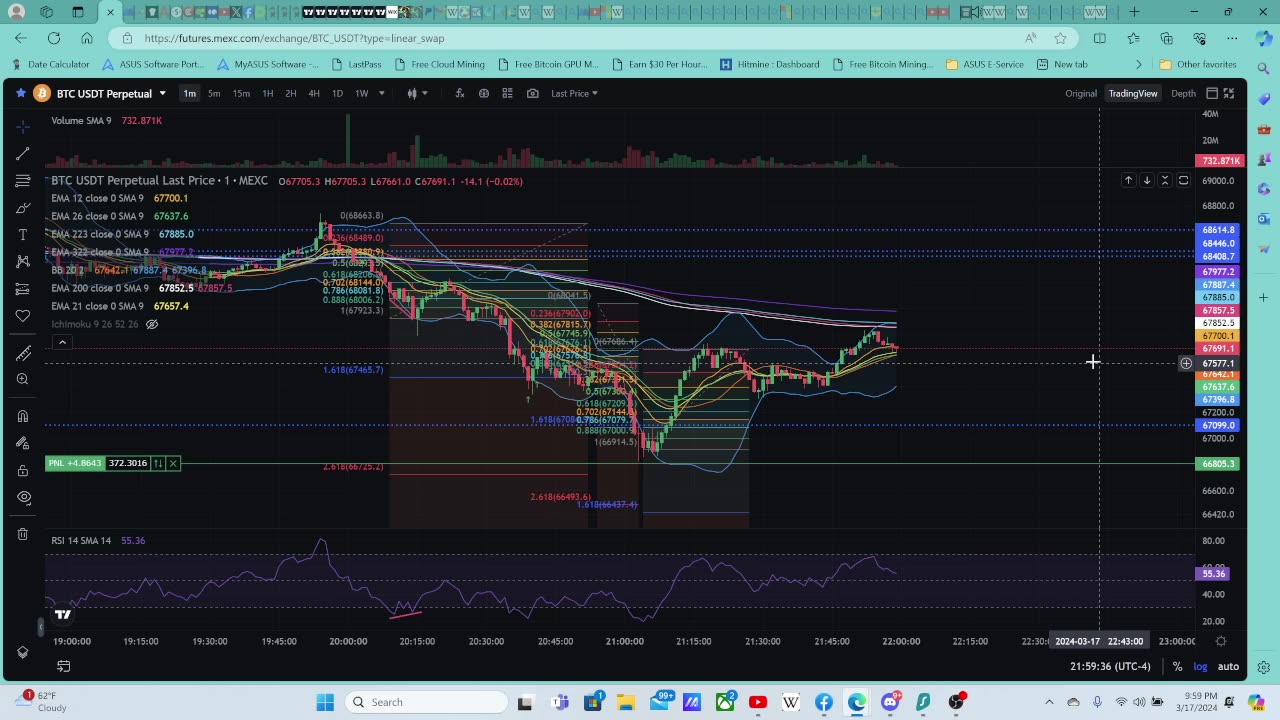
Task: Select the brush drawing tool
Action: point(23,208)
